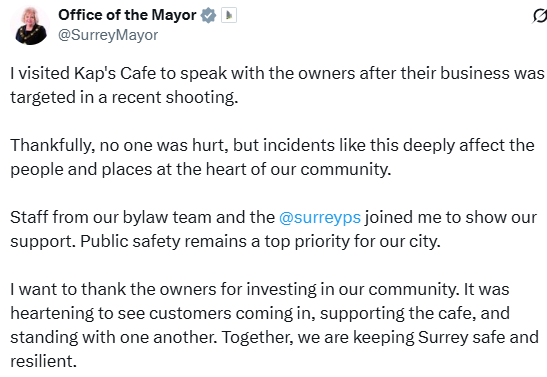The width and height of the screenshot is (547, 377).
Task: Click the line beginning 'heartening to see customers'
Action: (x=260, y=313)
